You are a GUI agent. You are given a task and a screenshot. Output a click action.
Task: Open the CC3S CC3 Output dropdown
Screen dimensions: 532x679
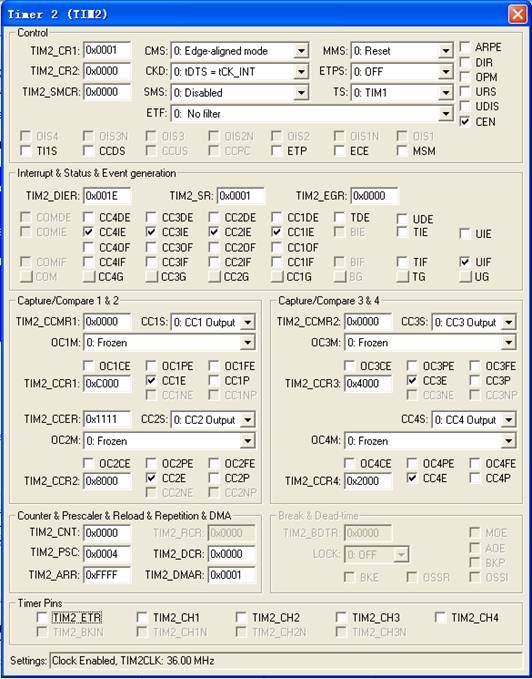[x=474, y=322]
